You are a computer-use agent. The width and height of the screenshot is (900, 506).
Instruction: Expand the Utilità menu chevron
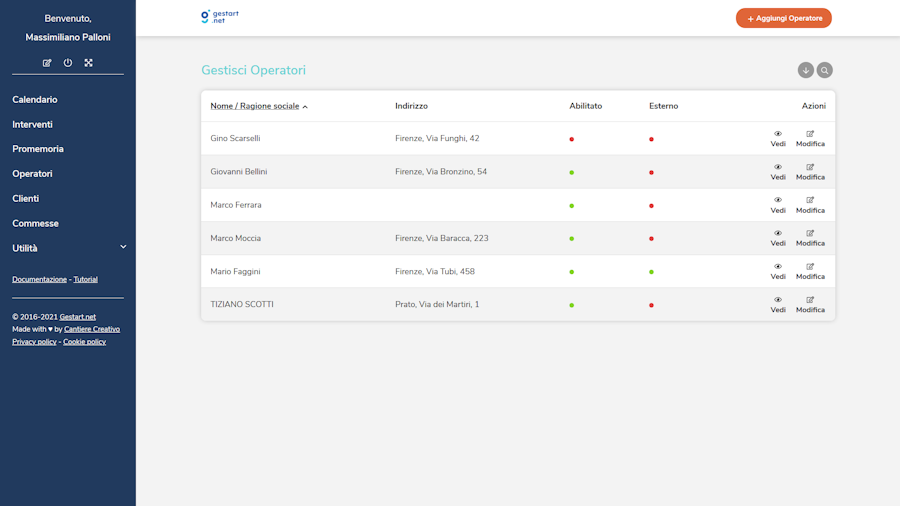pyautogui.click(x=123, y=247)
